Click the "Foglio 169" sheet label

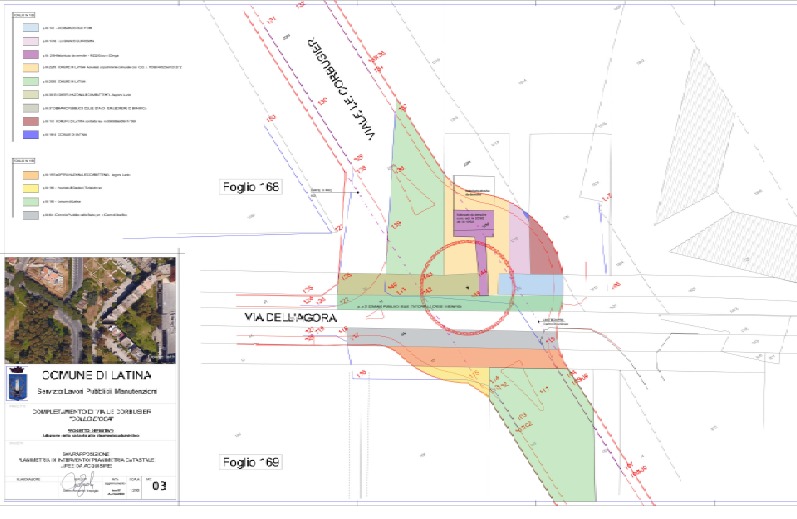[250, 463]
